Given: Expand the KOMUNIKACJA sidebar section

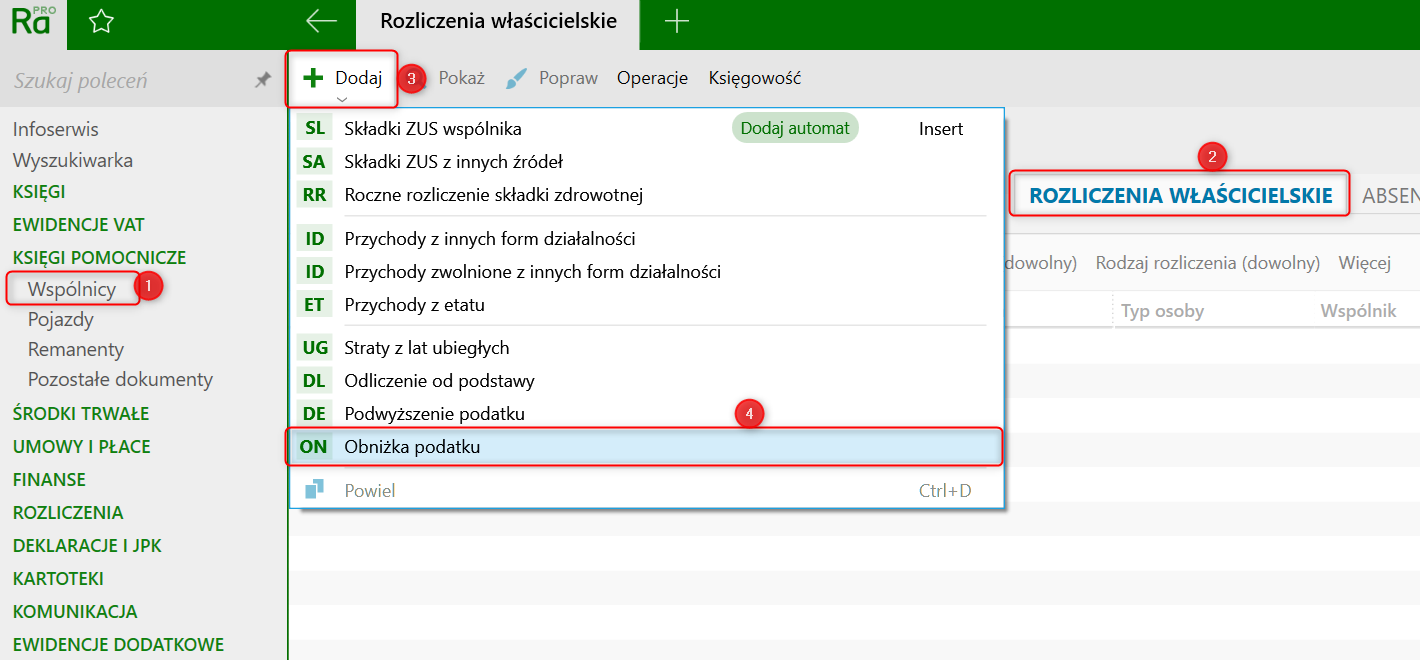Looking at the screenshot, I should pos(75,611).
